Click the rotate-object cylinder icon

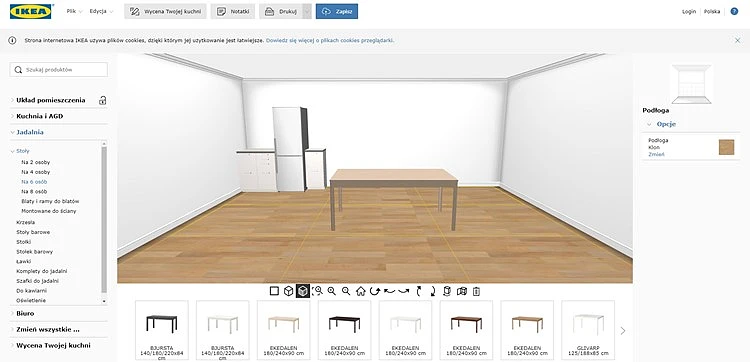447,291
